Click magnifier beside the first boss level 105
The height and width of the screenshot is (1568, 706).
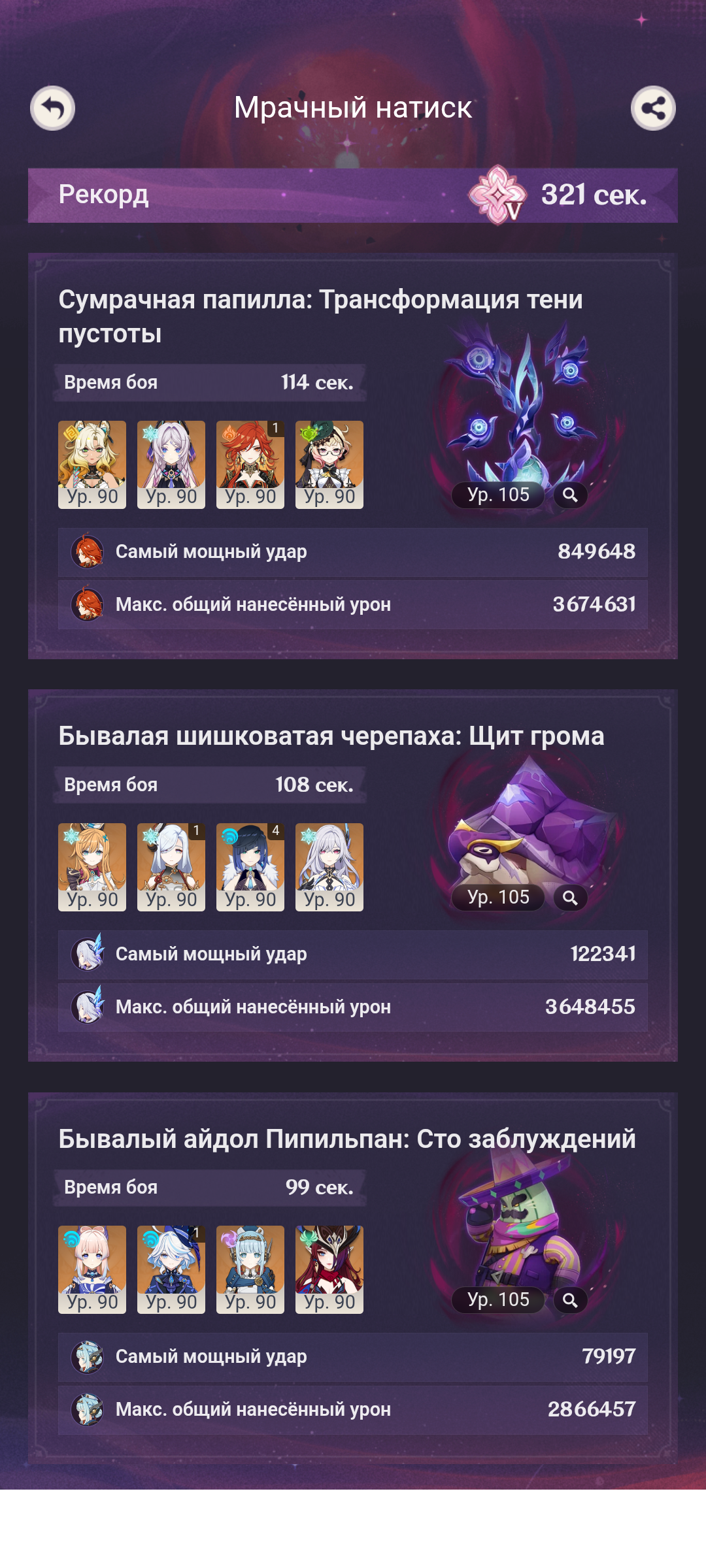tap(570, 495)
